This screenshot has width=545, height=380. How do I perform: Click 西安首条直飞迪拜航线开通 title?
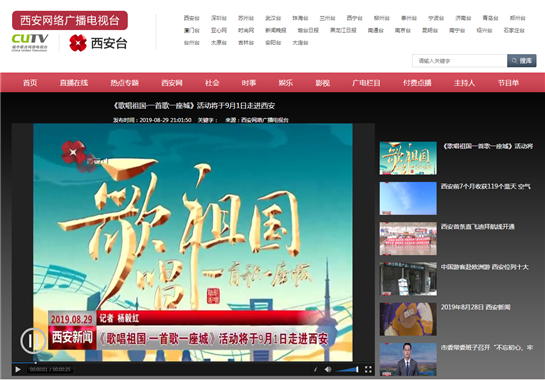click(x=478, y=227)
